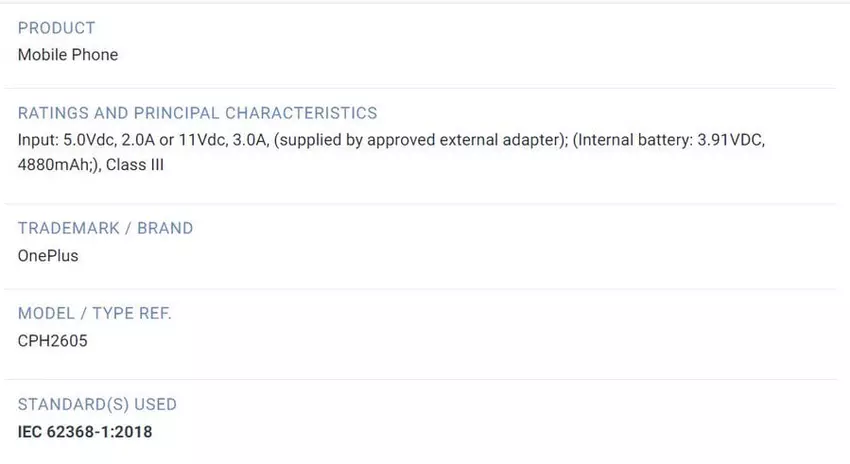Click the word 'Input:' in ratings
This screenshot has width=850, height=464.
pos(39,140)
